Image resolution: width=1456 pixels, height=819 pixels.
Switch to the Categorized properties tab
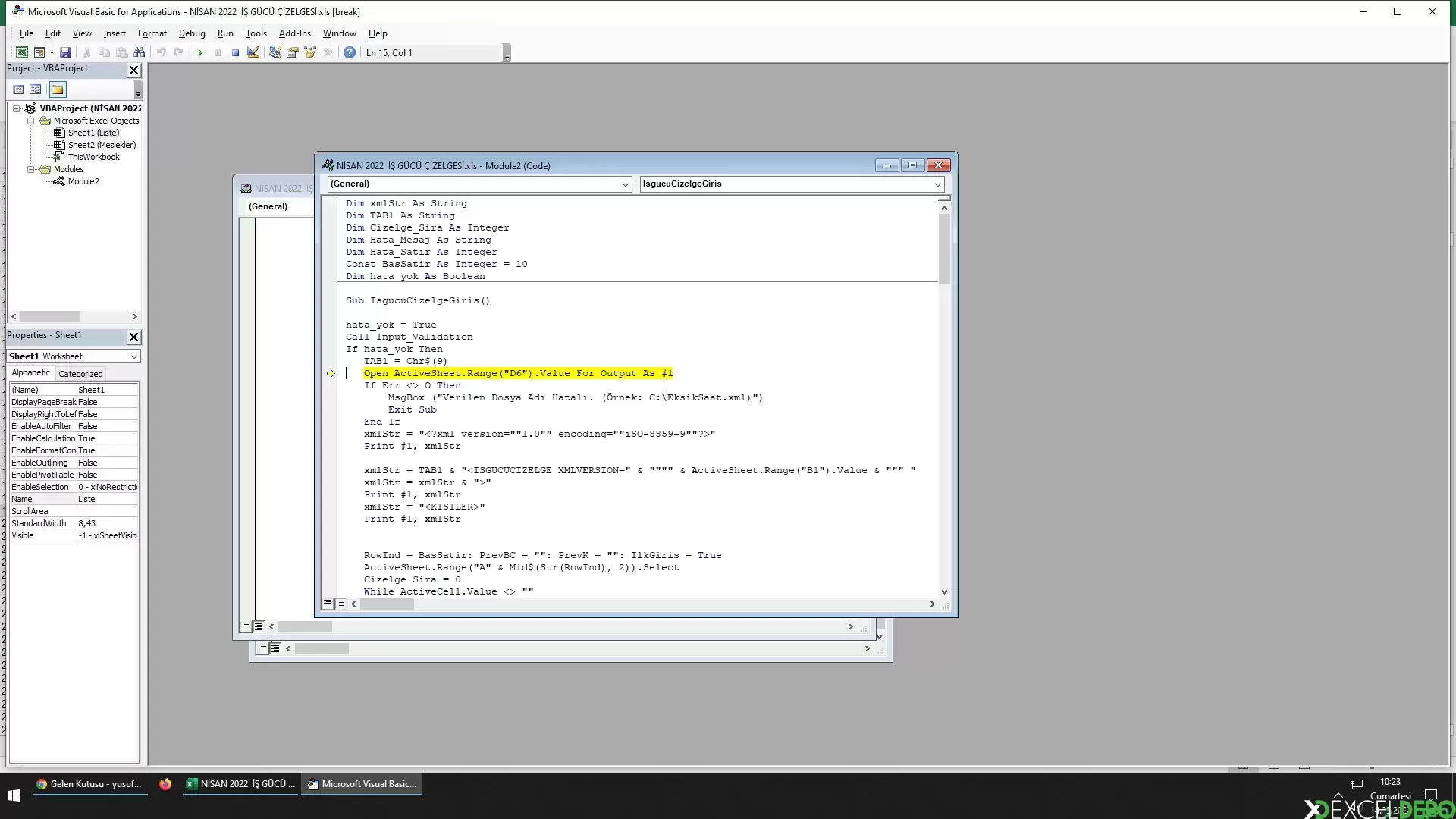[80, 374]
